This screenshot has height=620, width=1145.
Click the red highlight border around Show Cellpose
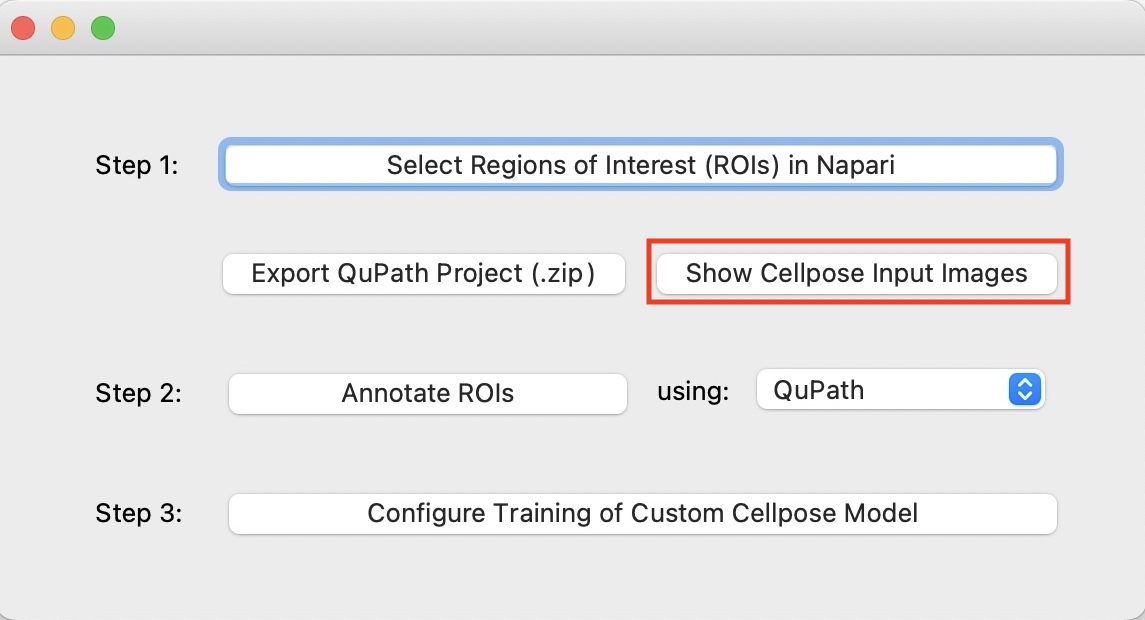pyautogui.click(x=1068, y=272)
